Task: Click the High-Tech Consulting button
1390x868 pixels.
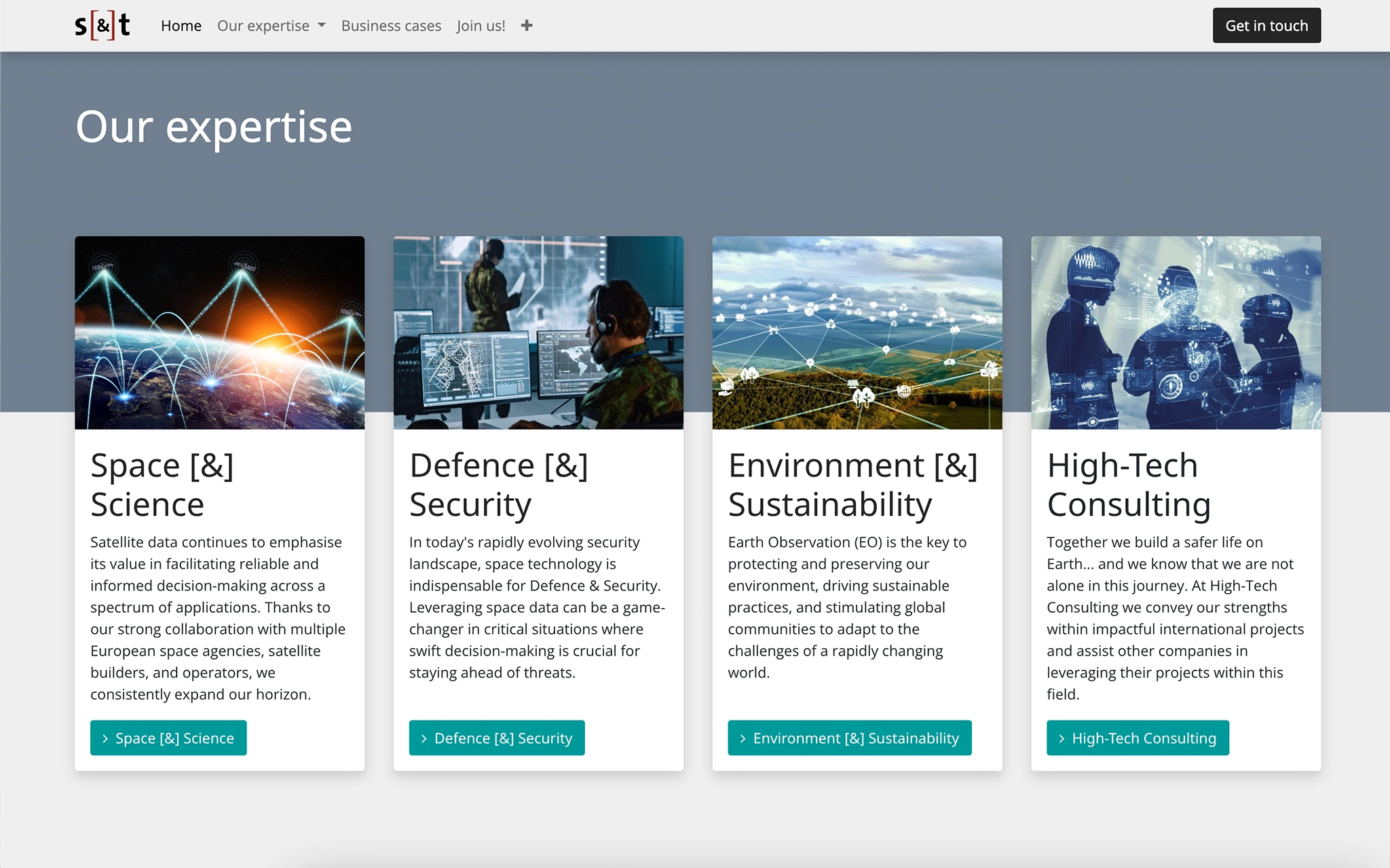Action: click(1138, 738)
